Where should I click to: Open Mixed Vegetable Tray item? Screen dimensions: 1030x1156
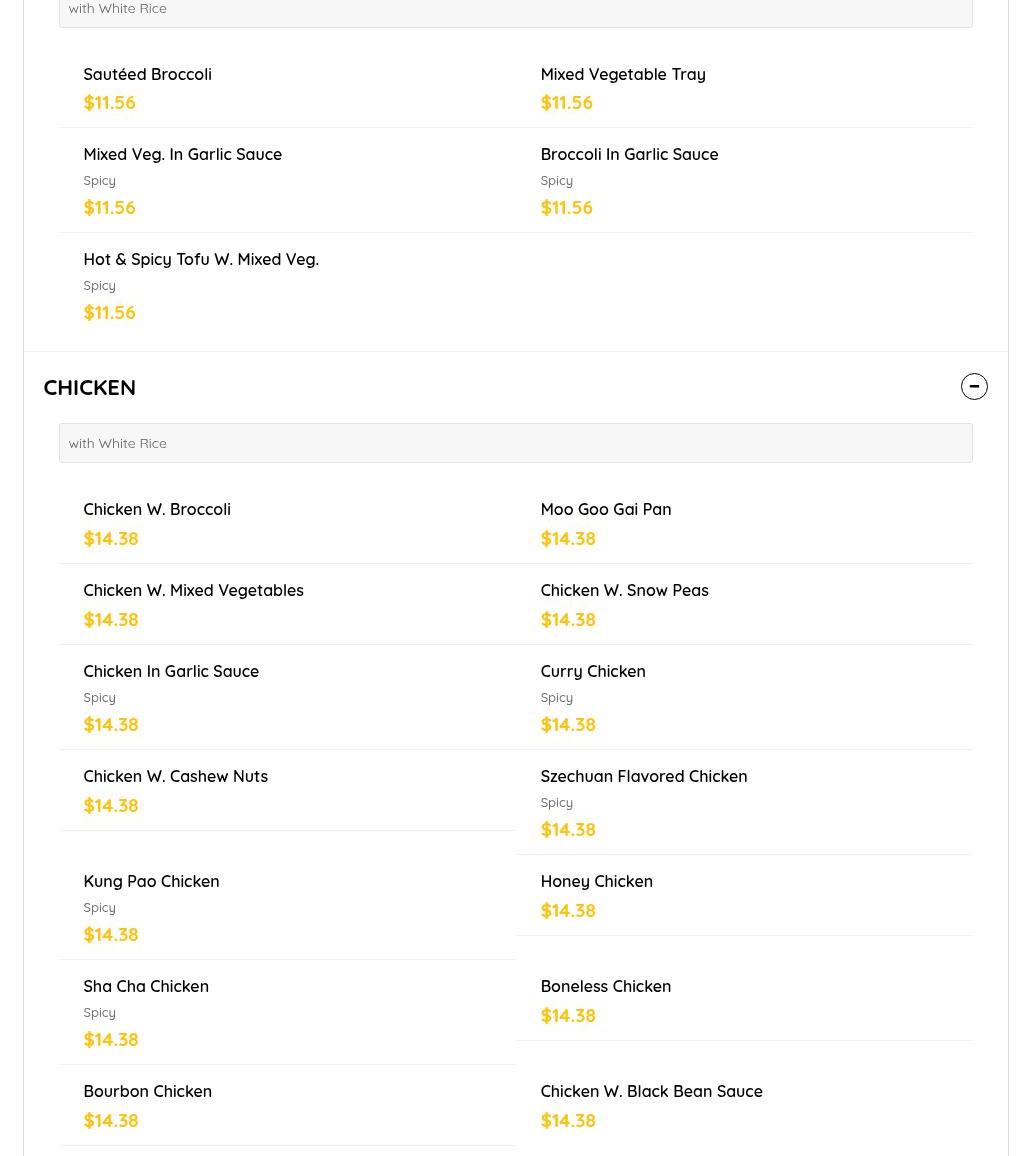[623, 75]
